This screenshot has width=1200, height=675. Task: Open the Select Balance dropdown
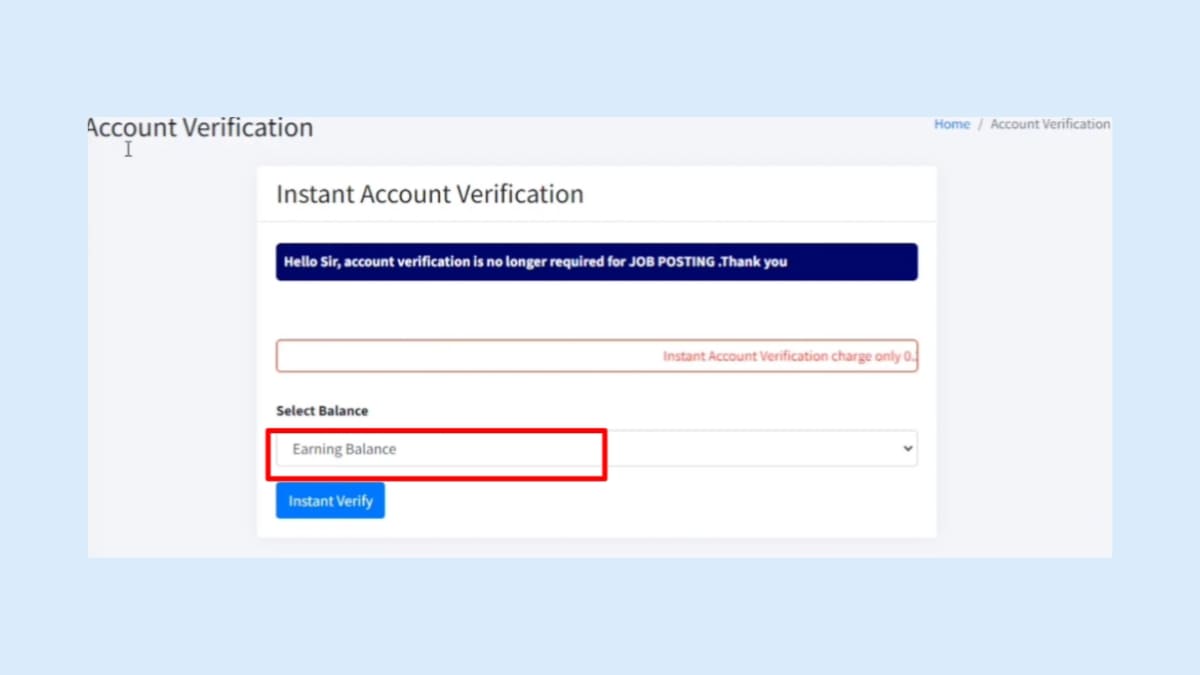(596, 449)
